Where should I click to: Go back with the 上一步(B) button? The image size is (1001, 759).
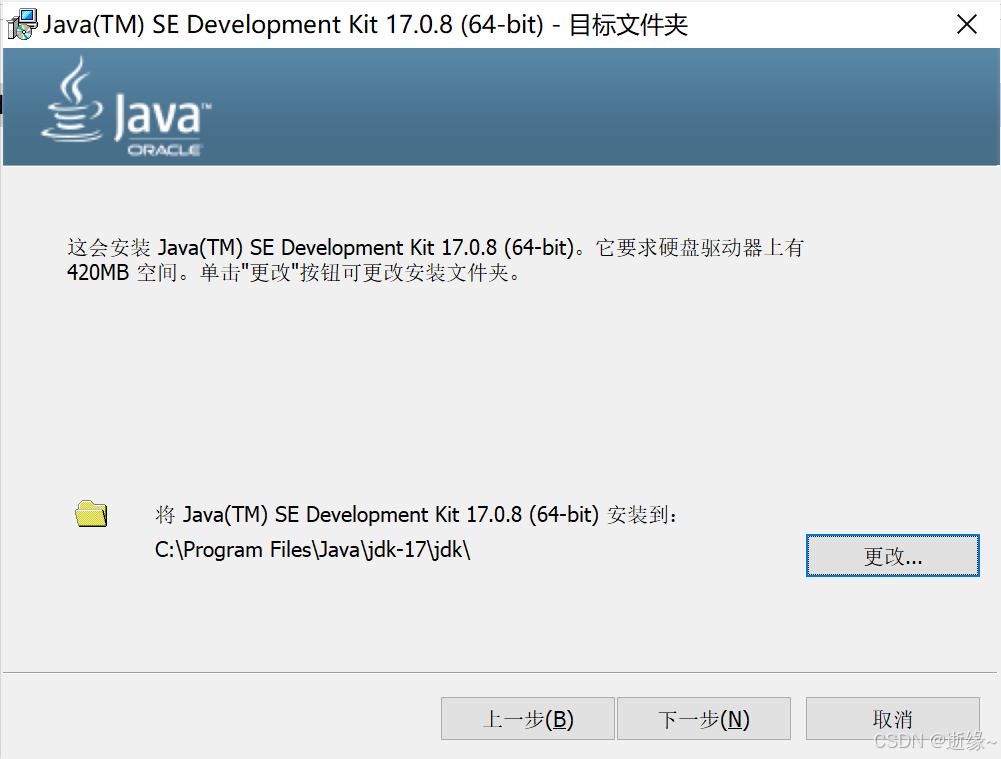[528, 719]
